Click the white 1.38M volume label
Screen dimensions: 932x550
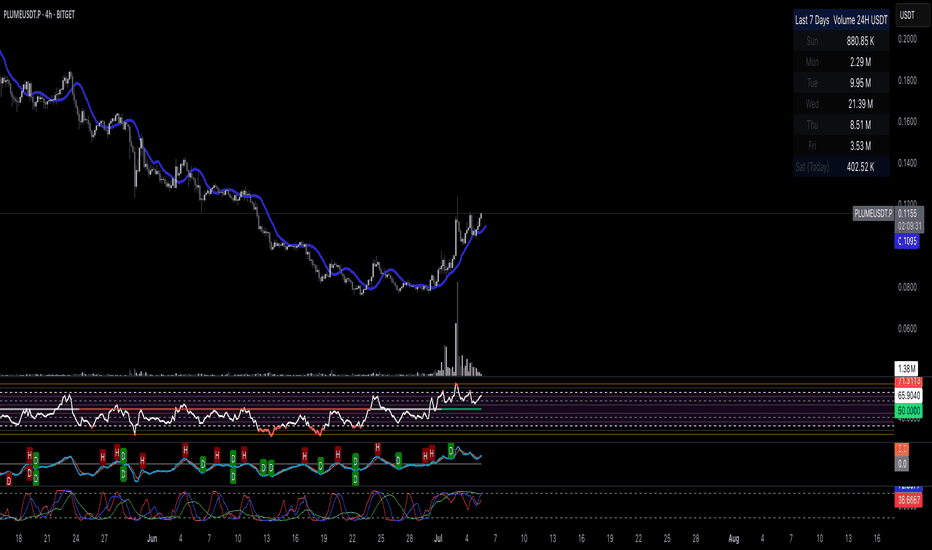tap(906, 369)
